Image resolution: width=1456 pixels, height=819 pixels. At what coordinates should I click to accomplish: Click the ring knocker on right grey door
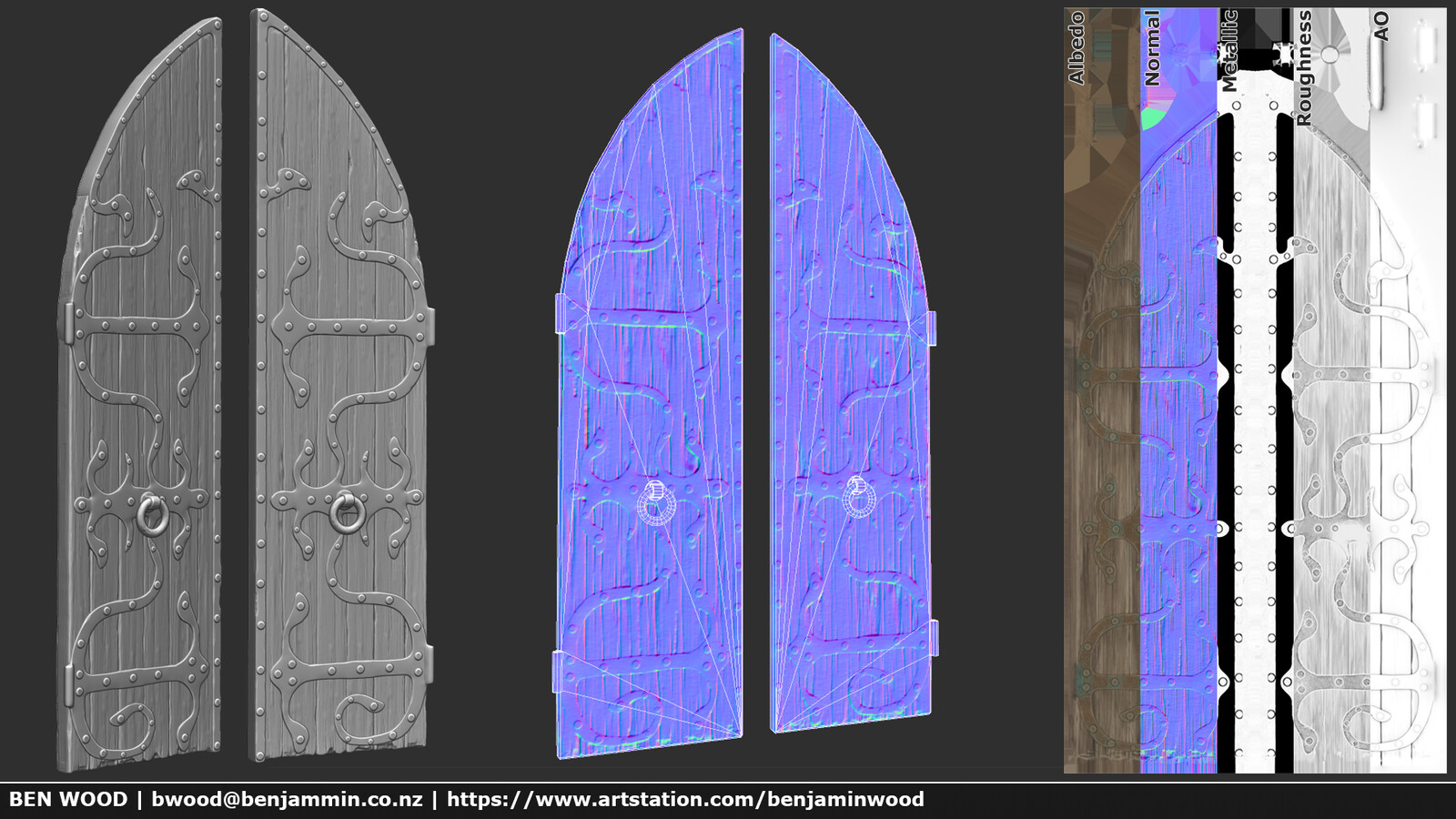point(346,512)
